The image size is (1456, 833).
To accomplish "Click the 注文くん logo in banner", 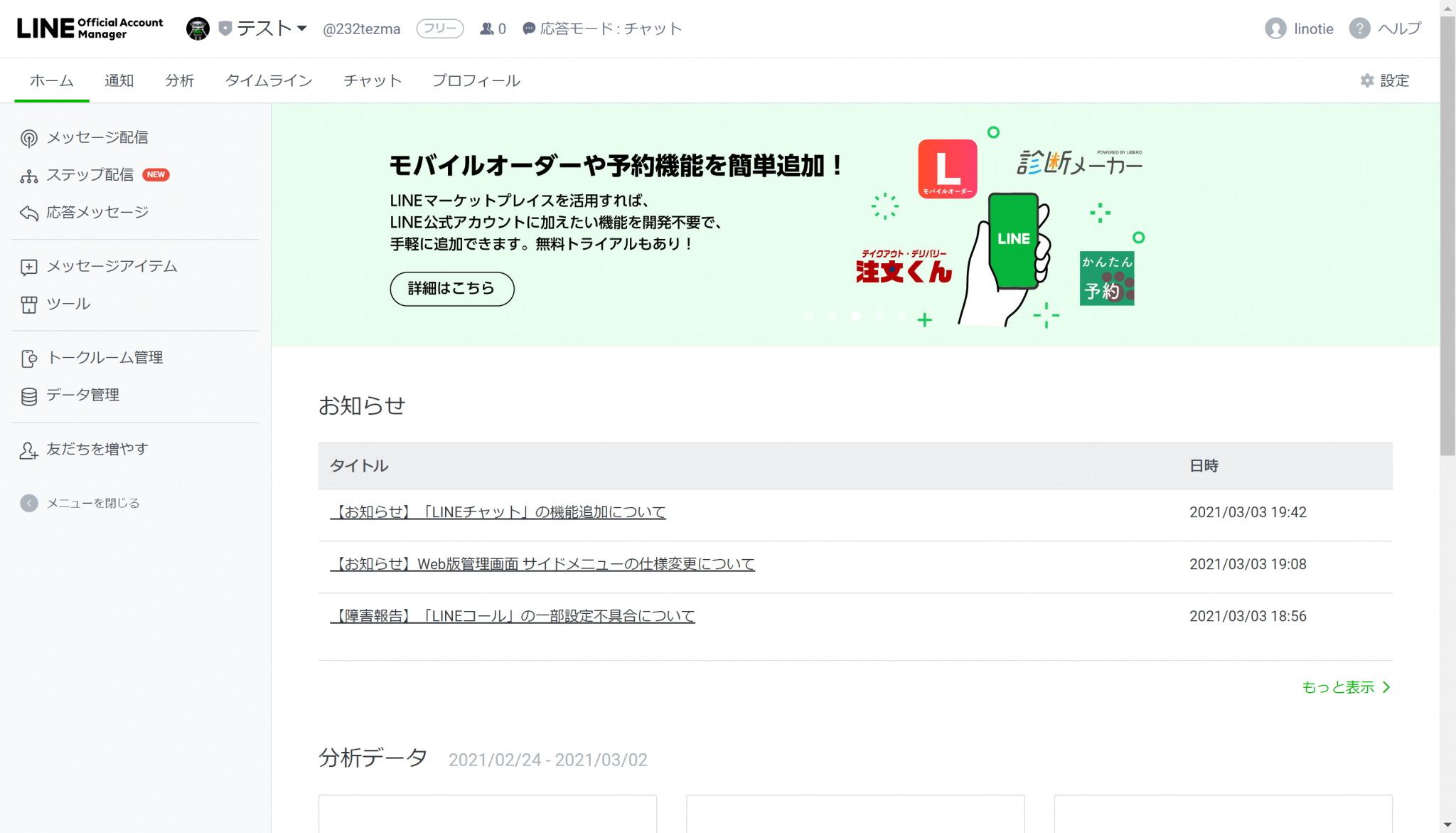I will pyautogui.click(x=903, y=267).
